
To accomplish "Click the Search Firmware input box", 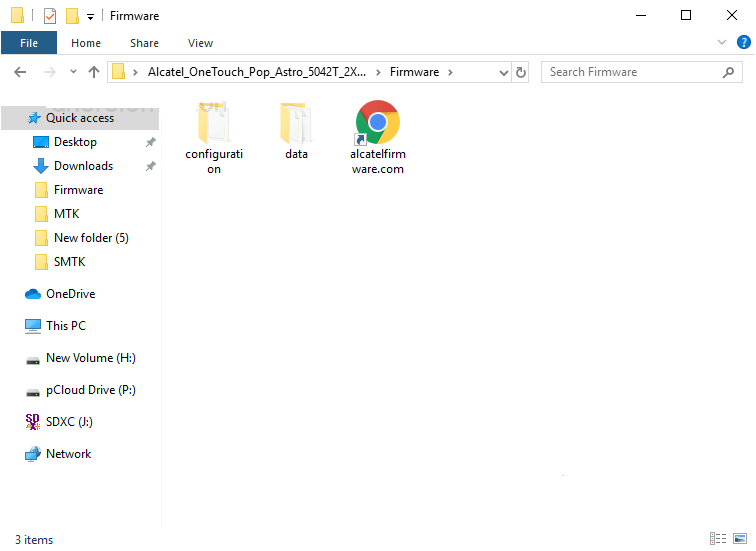I will click(630, 72).
